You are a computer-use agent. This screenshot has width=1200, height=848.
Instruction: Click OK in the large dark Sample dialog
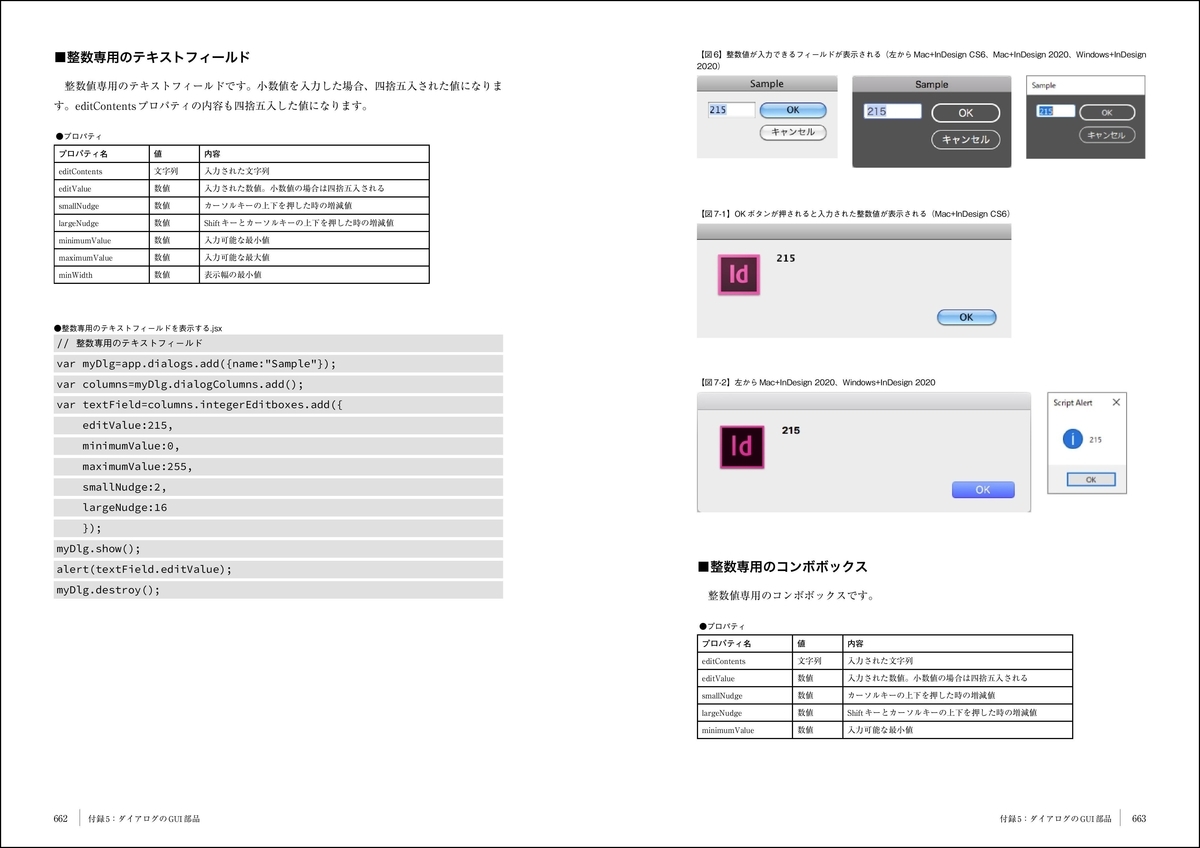pyautogui.click(x=966, y=114)
